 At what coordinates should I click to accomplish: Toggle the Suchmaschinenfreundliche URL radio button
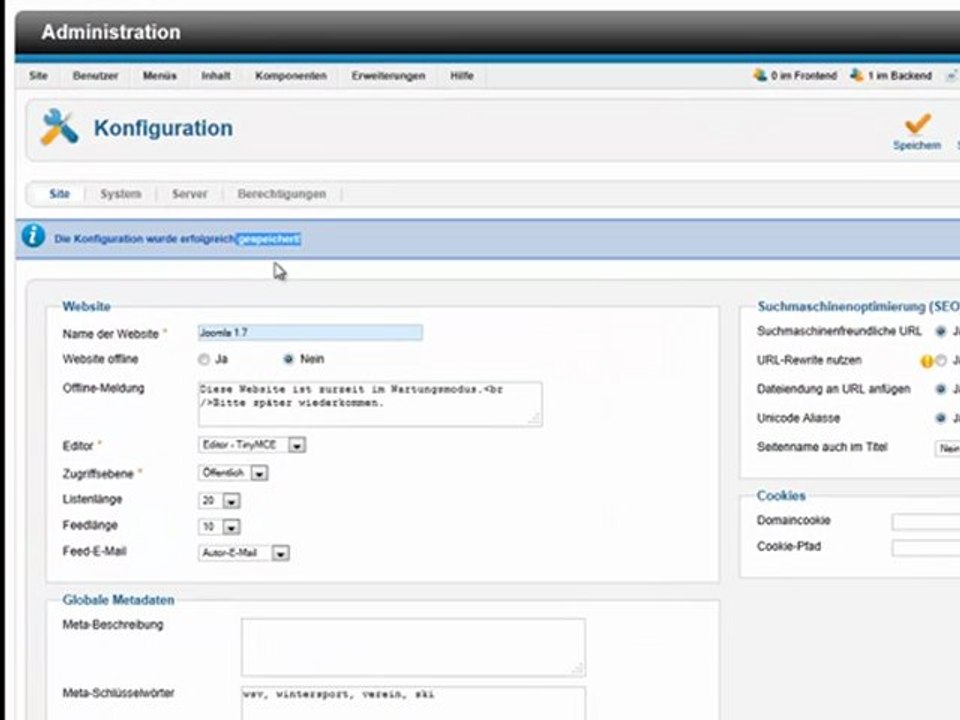point(940,332)
